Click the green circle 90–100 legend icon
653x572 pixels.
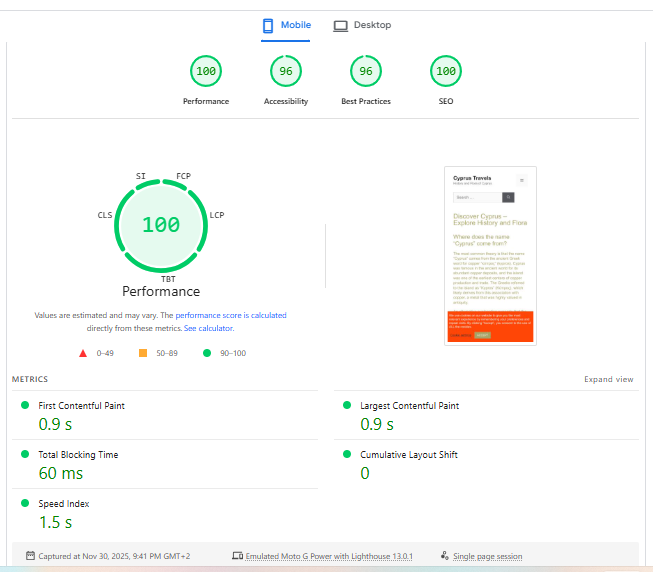(x=206, y=353)
